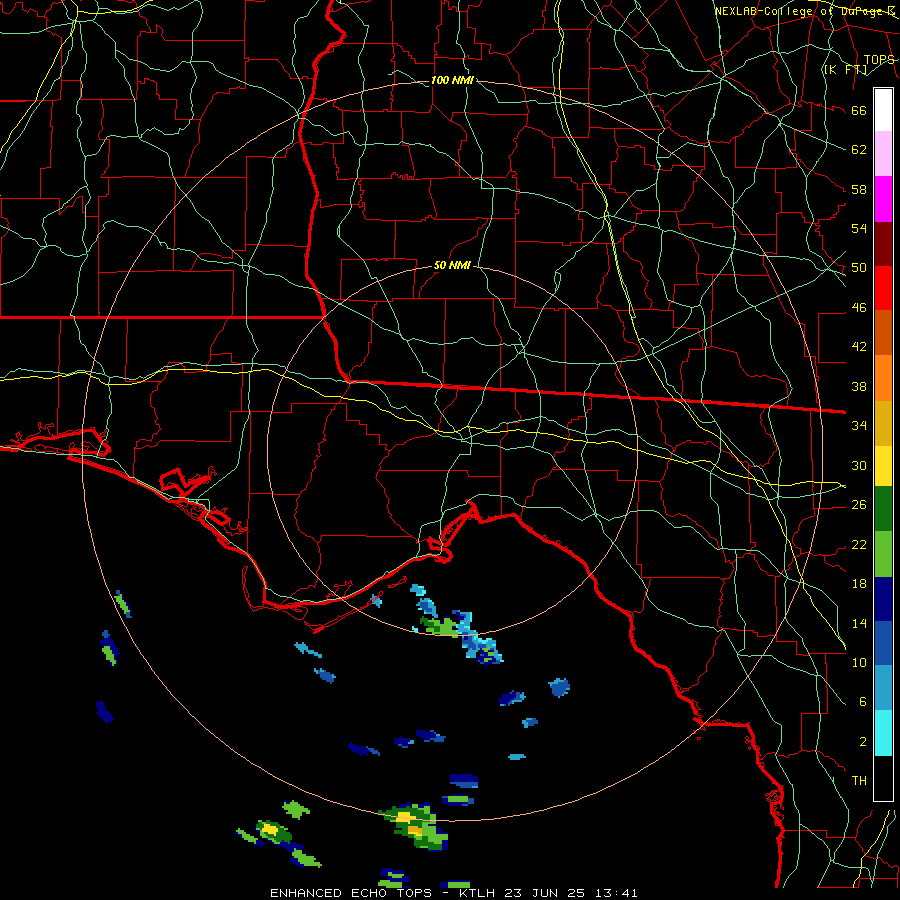Click the legend value 6
Image resolution: width=900 pixels, height=900 pixels.
862,701
